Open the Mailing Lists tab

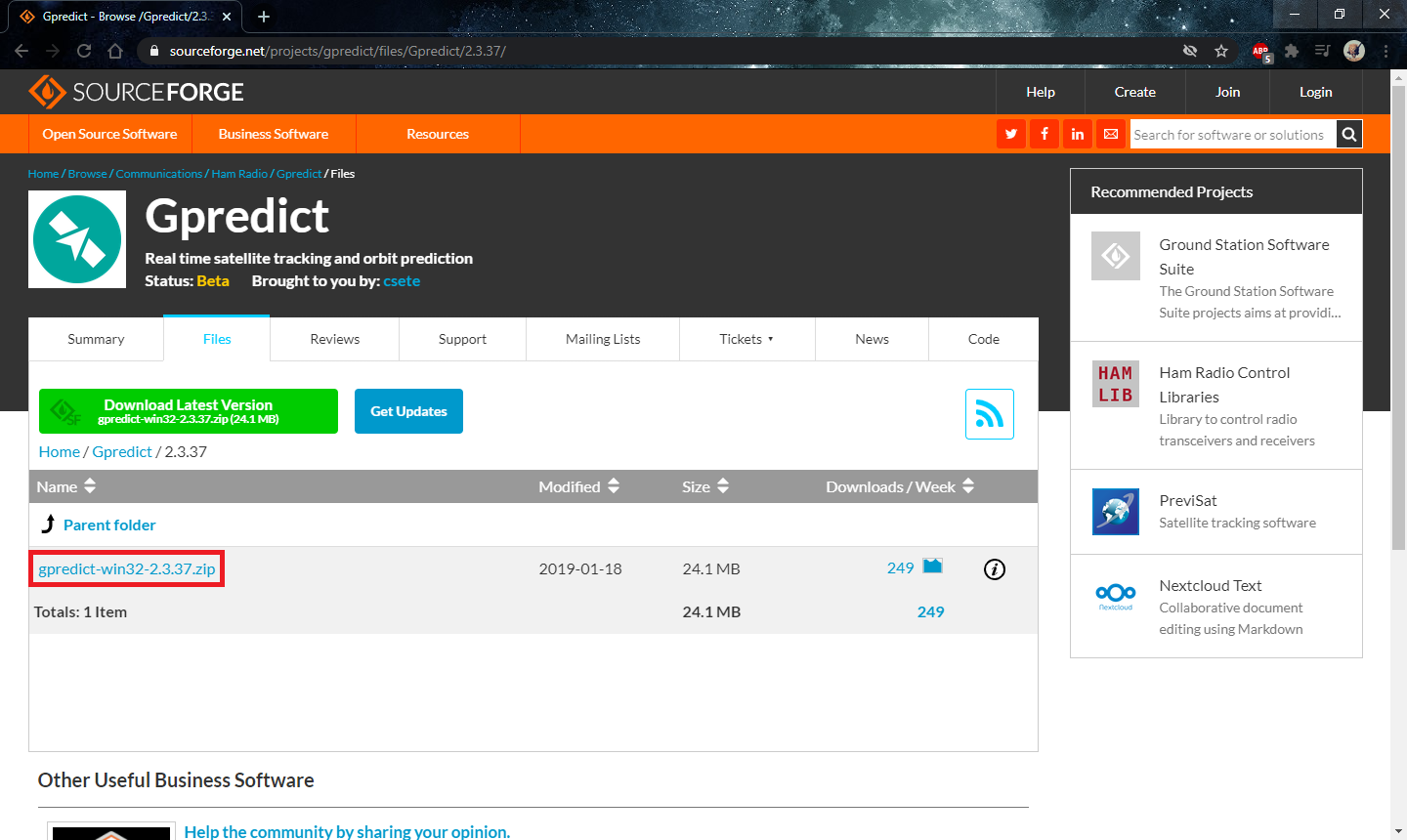coord(603,339)
